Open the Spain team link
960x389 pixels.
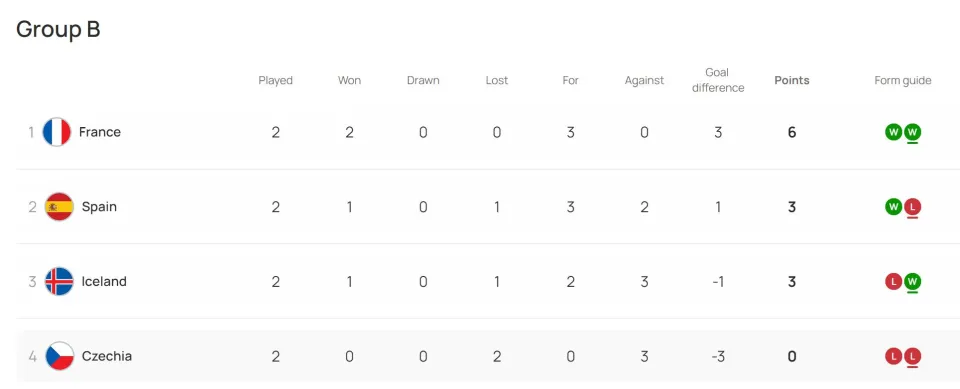[x=99, y=207]
